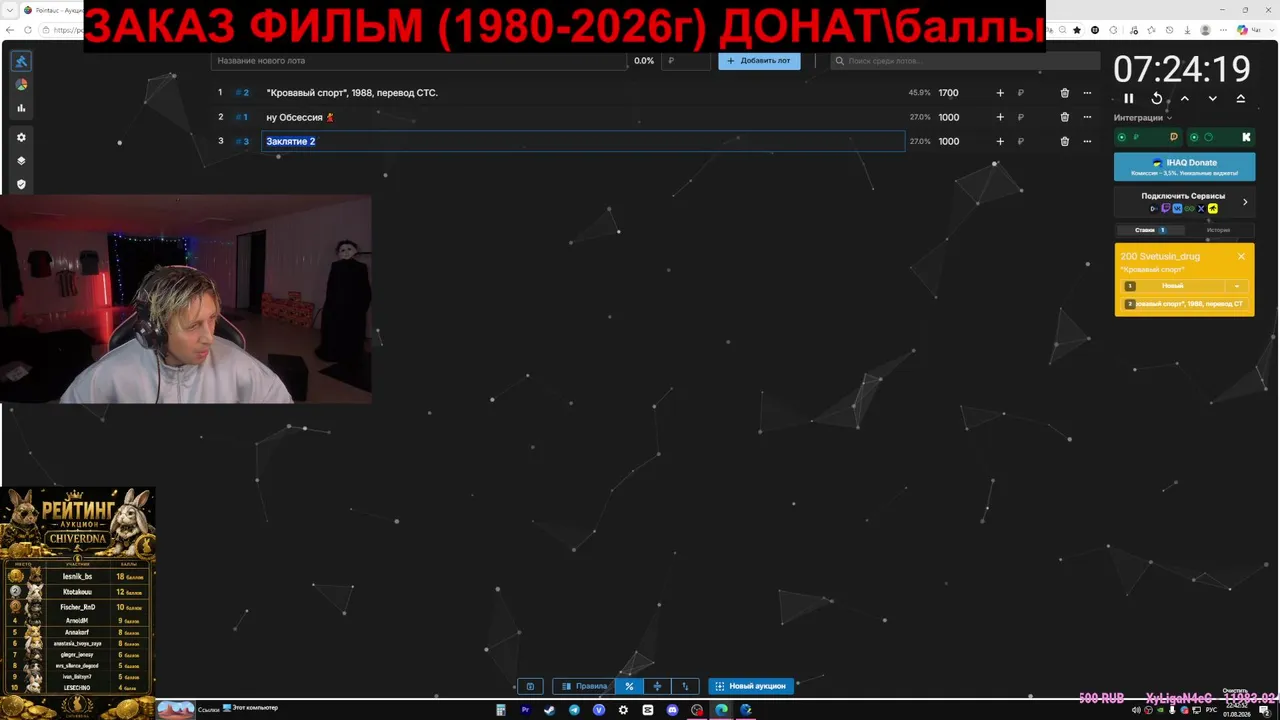Open the IHAQ Donate banner
Screen dimensions: 1280x720
tap(1185, 167)
